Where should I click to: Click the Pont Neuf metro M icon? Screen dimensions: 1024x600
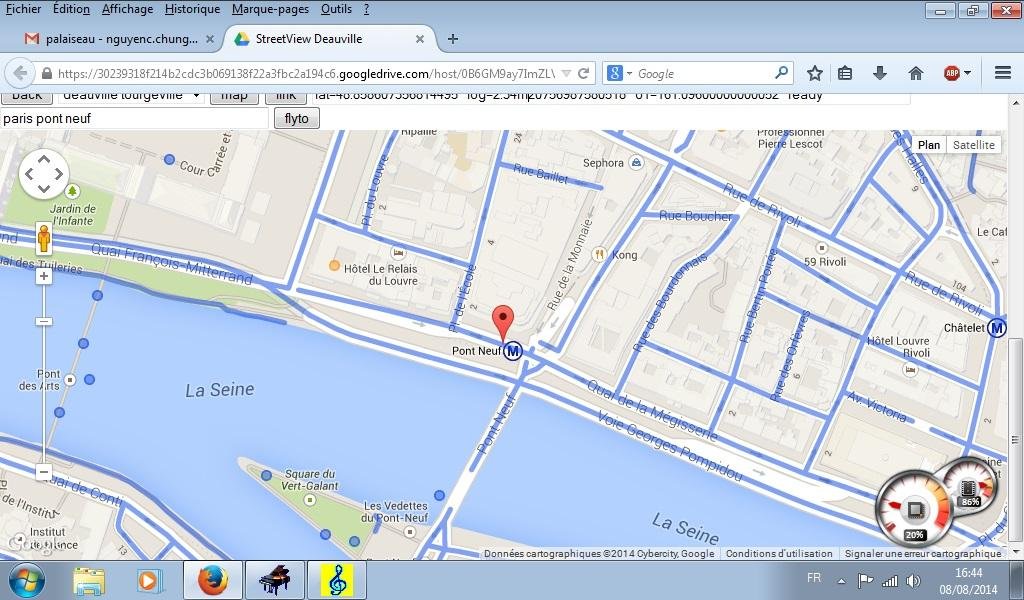click(x=514, y=352)
